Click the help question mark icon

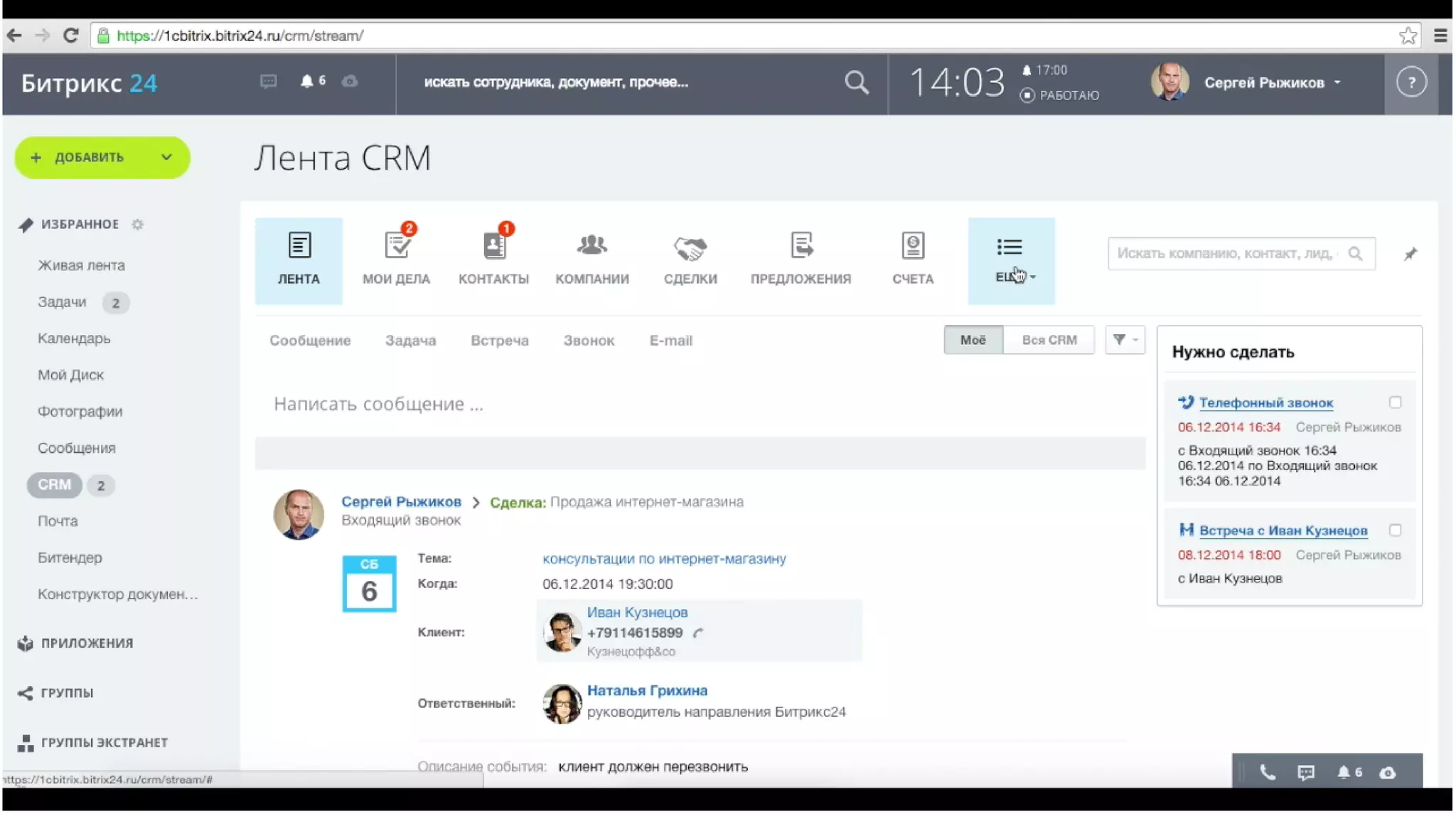(1410, 82)
